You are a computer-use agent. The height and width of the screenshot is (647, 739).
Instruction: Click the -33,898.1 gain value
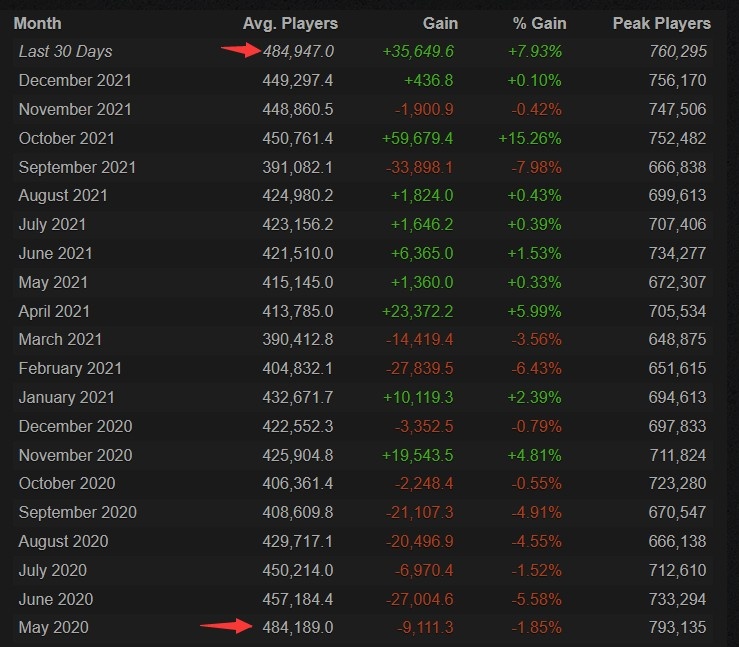pos(419,167)
